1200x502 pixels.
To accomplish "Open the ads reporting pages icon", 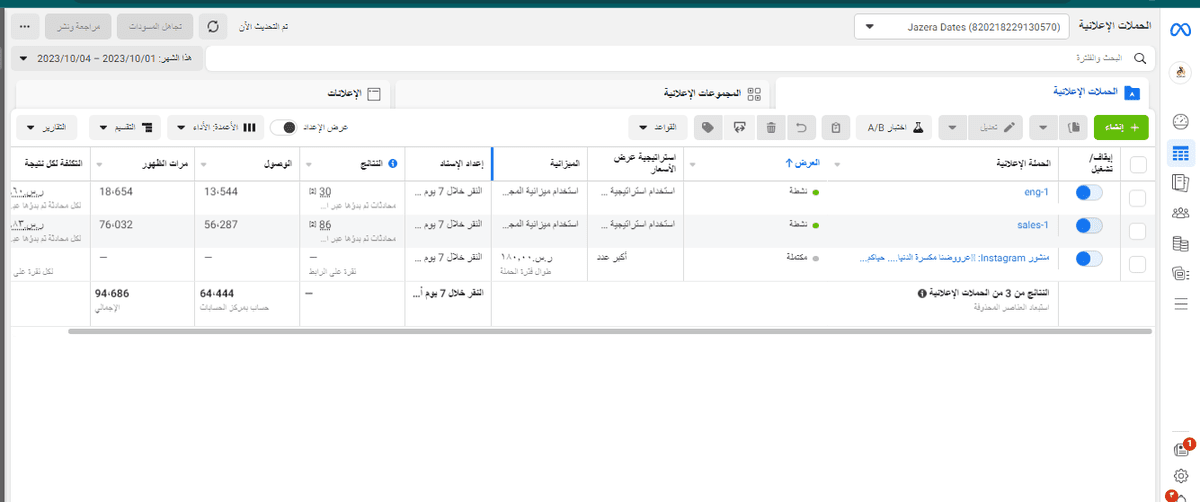I will pos(1180,183).
